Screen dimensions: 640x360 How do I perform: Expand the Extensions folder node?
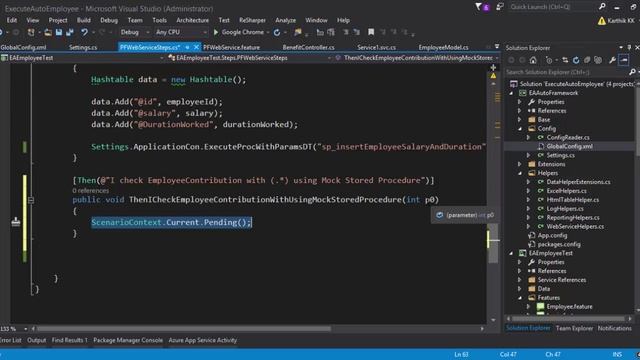520,164
